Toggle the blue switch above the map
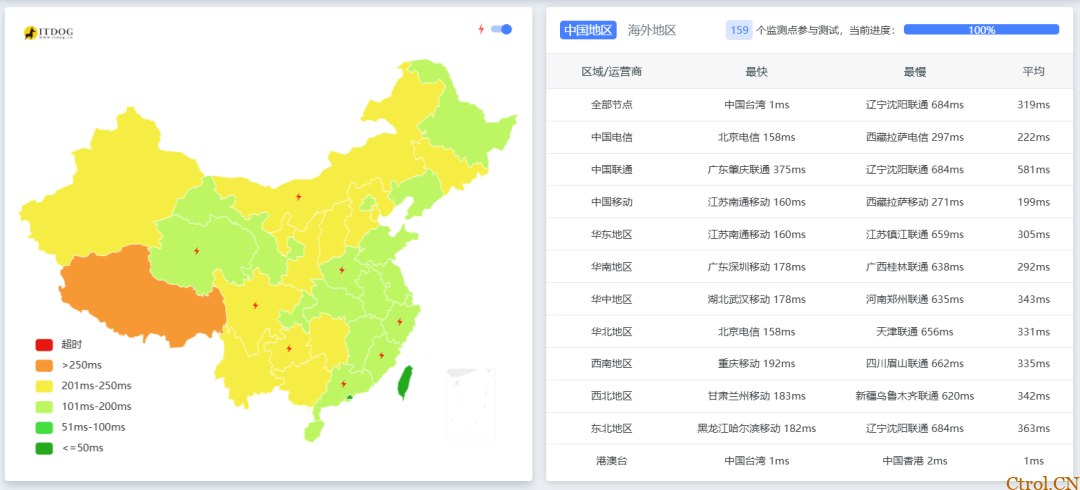This screenshot has height=490, width=1080. pos(501,29)
